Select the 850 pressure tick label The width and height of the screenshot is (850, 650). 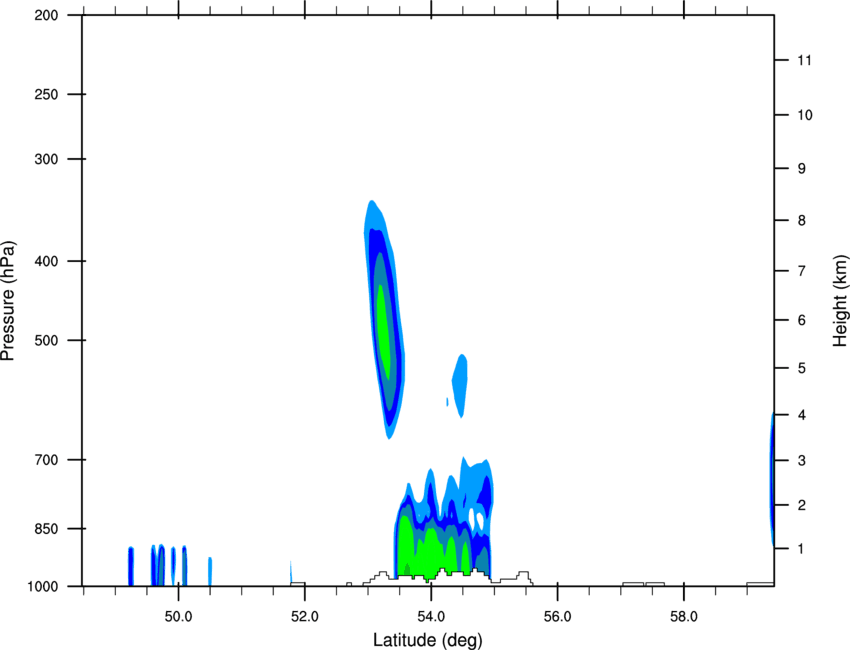(46, 528)
